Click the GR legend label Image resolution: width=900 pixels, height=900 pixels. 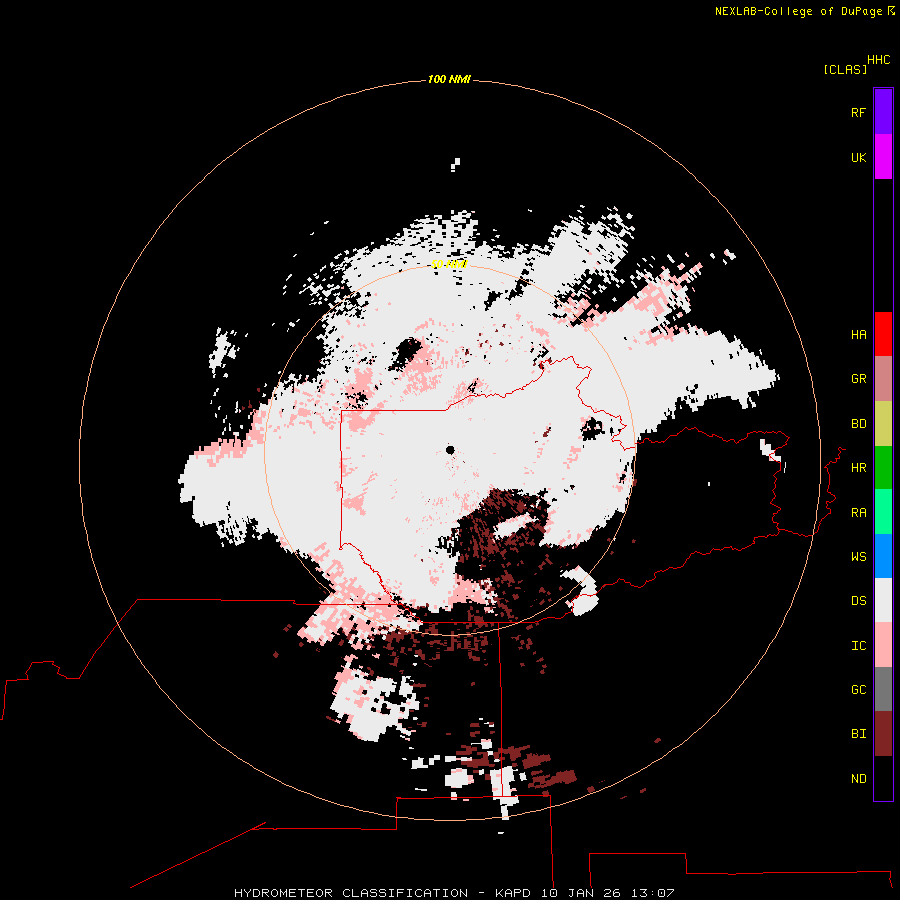click(x=858, y=379)
